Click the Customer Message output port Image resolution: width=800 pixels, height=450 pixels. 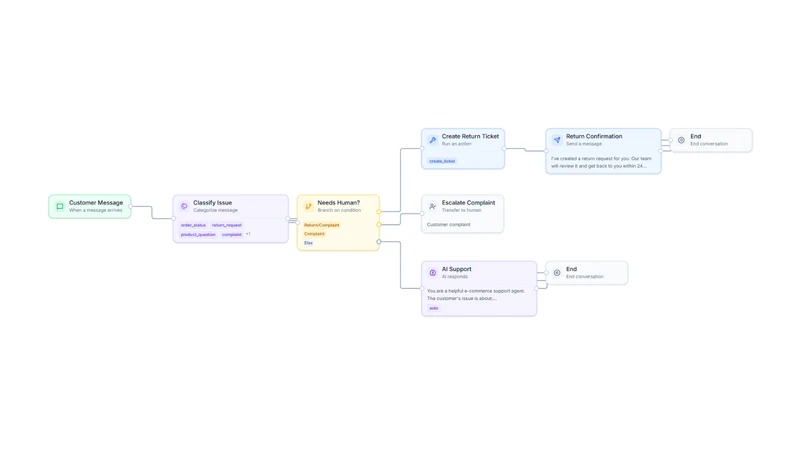click(131, 207)
